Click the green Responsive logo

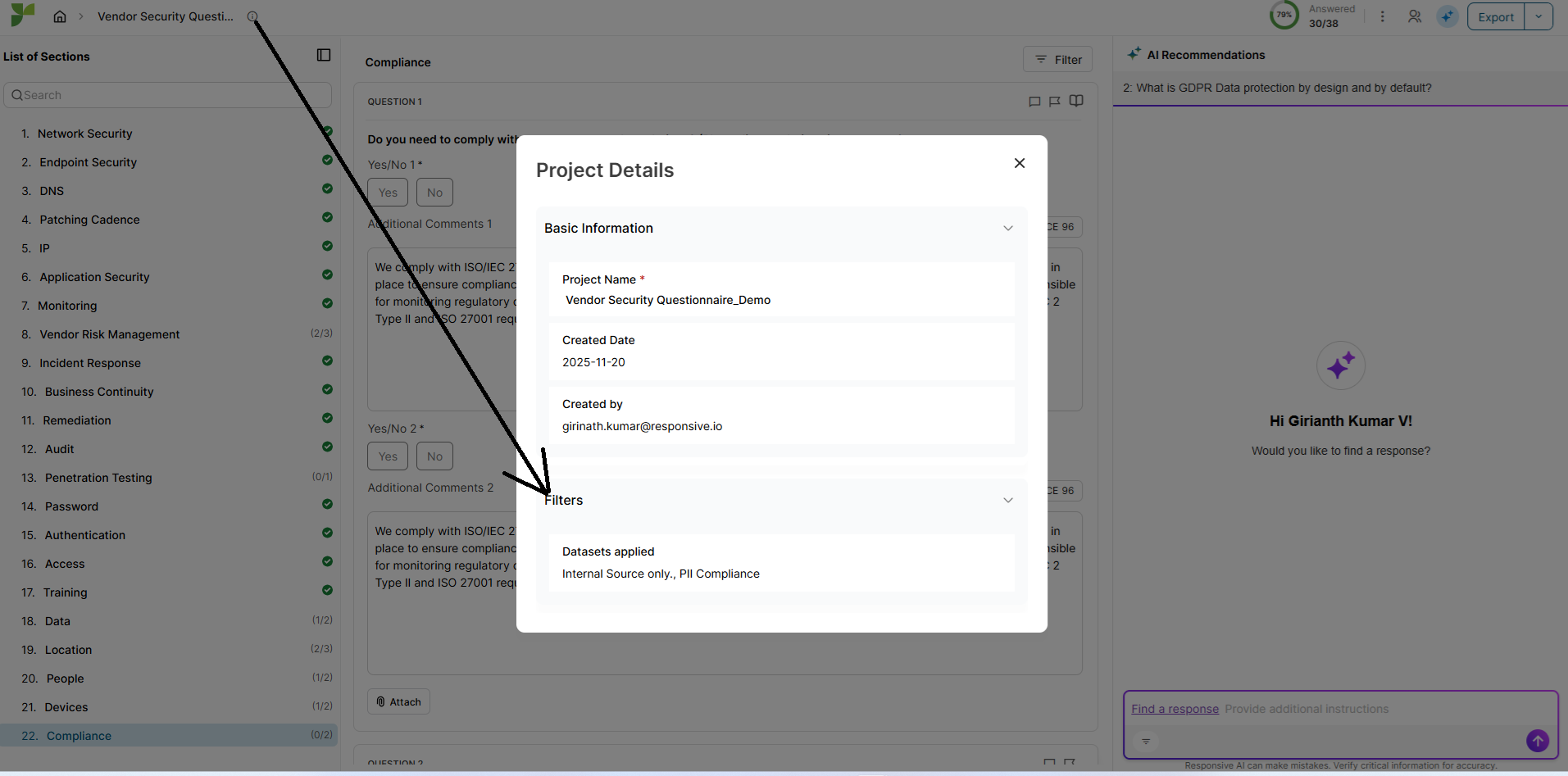[x=23, y=14]
